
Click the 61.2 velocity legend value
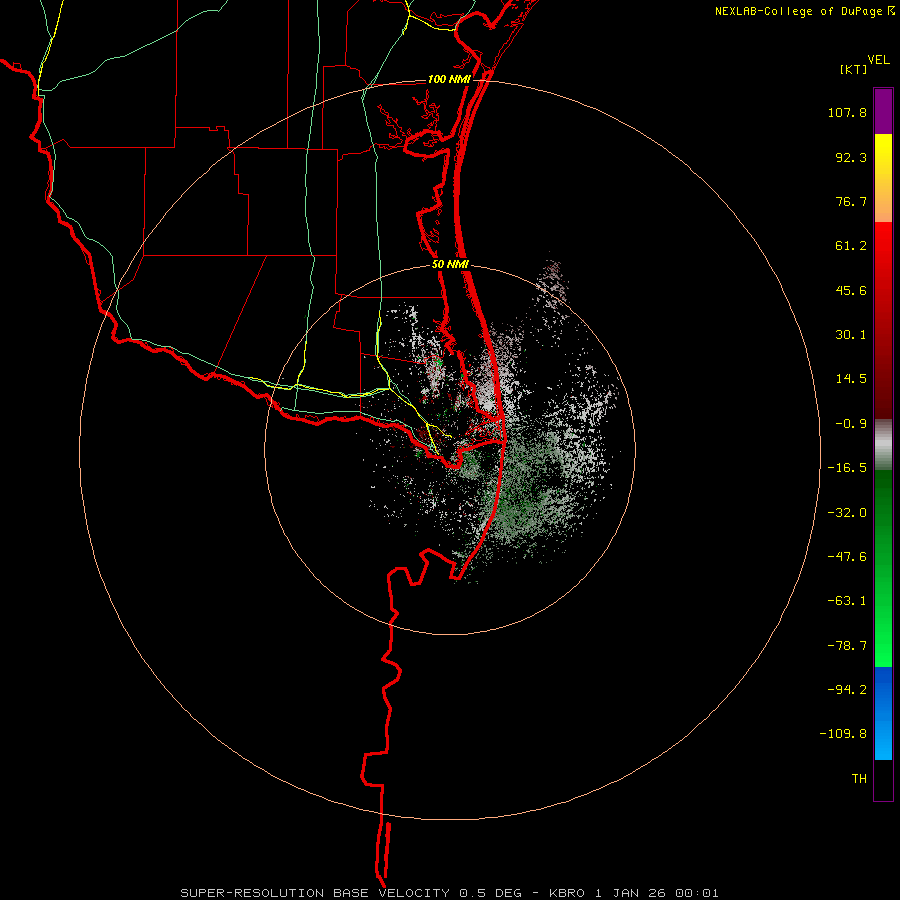(851, 246)
